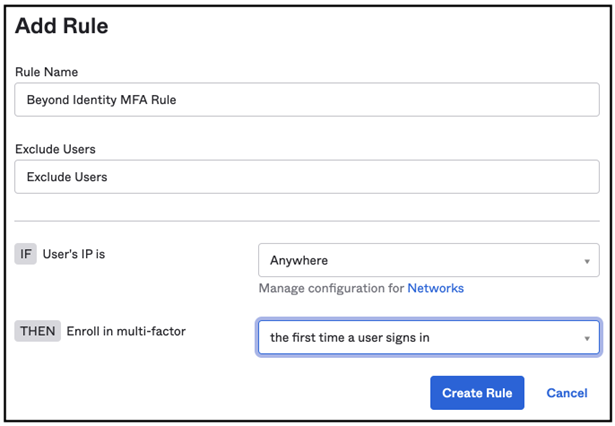
Task: Open the Networks configuration link
Action: click(435, 288)
